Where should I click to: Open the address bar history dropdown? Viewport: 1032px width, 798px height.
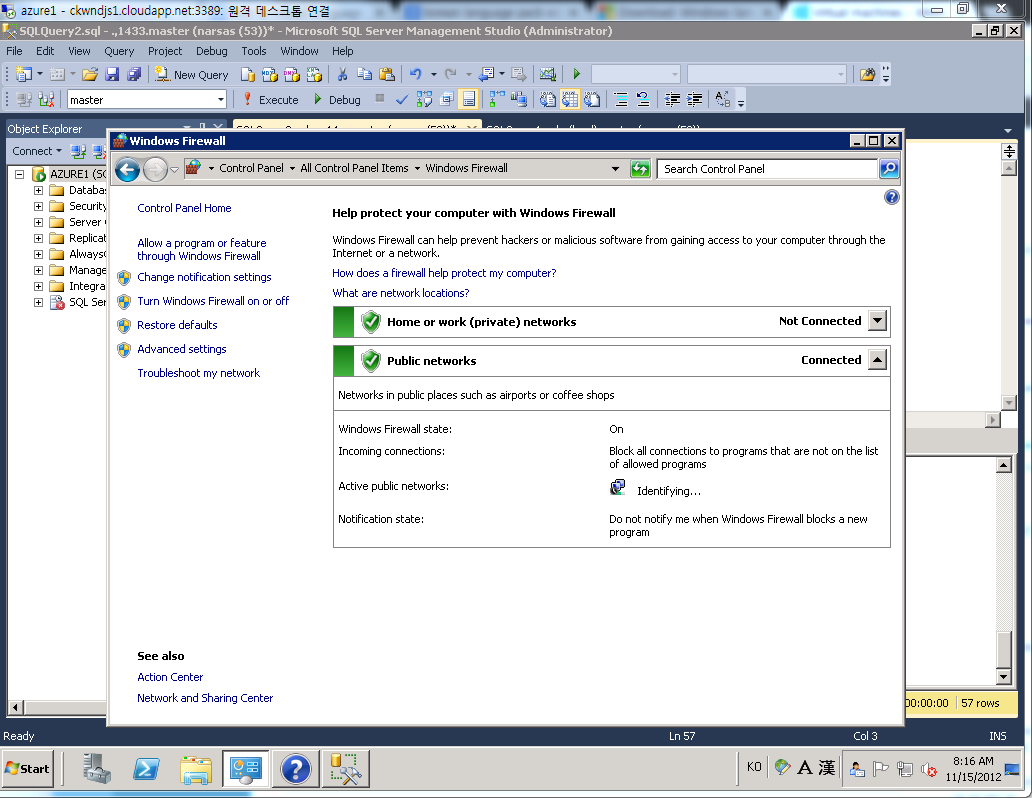(x=615, y=169)
